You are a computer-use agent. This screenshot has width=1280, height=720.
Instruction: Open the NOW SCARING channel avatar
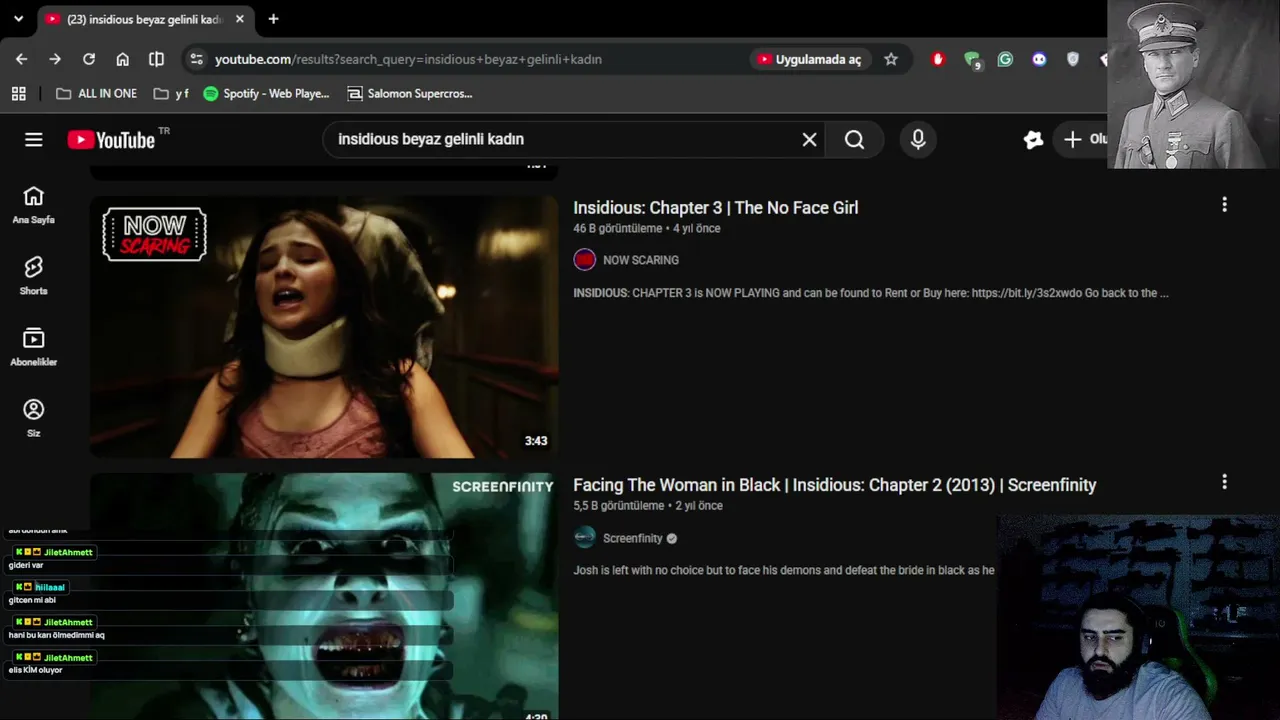(x=585, y=260)
